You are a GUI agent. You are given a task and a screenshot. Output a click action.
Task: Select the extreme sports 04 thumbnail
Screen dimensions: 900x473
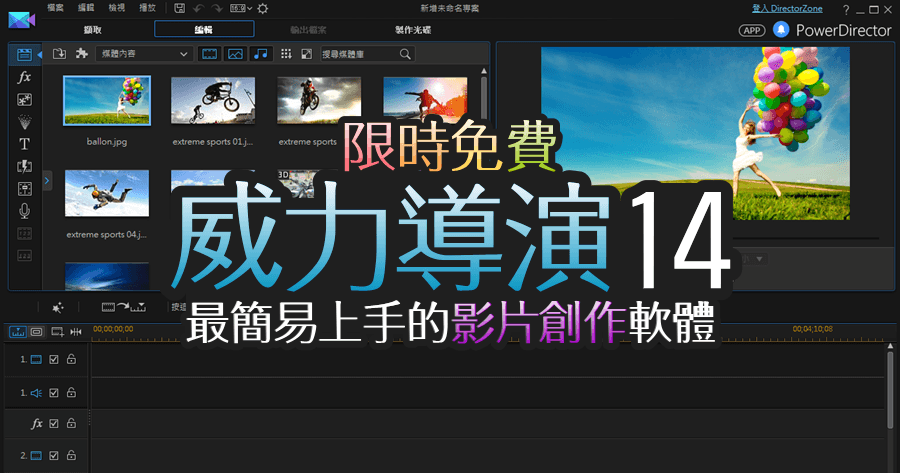click(x=107, y=193)
